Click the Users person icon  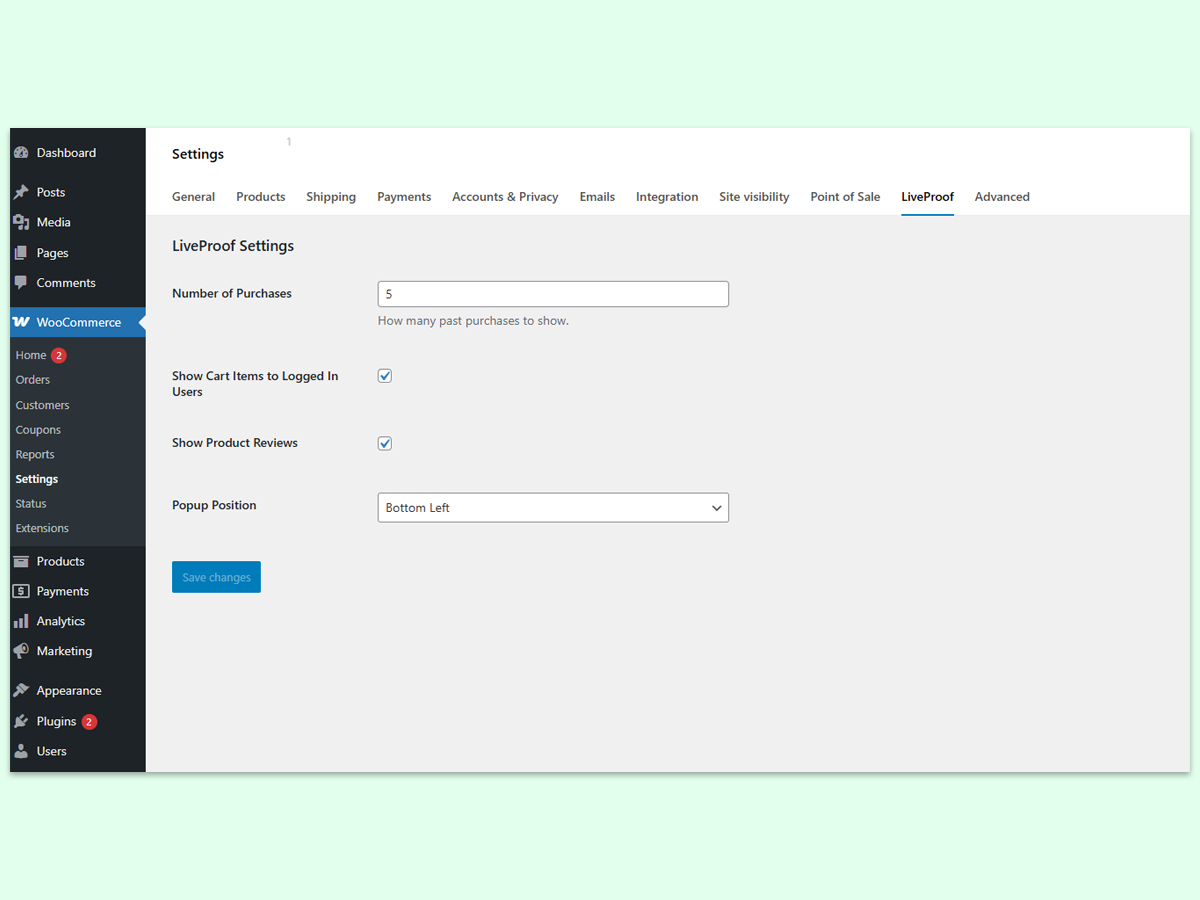[21, 751]
